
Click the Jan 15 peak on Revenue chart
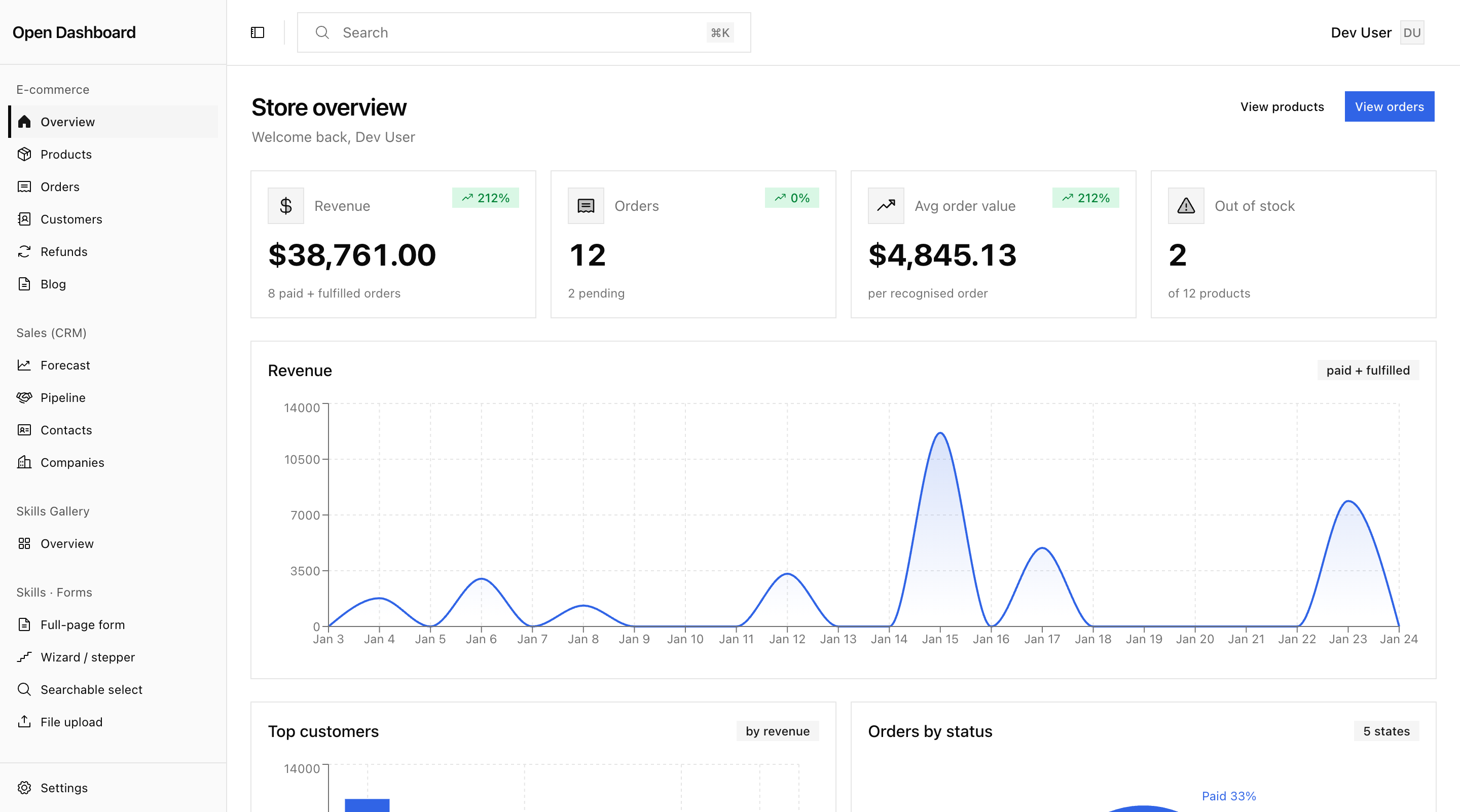(x=940, y=433)
